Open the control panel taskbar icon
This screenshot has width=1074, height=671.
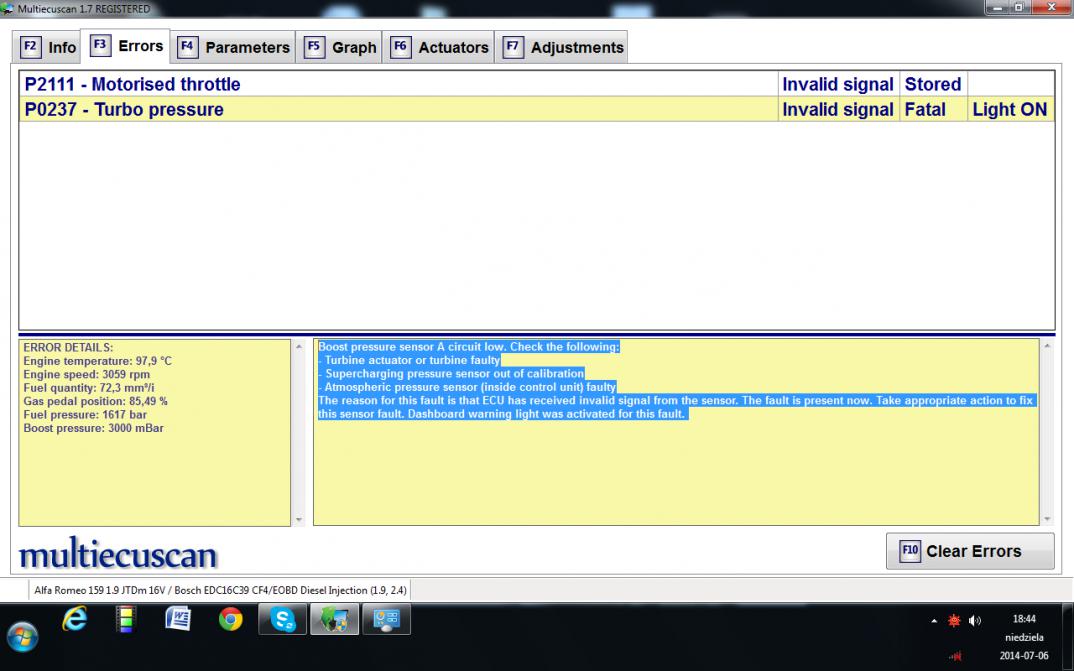(x=386, y=620)
